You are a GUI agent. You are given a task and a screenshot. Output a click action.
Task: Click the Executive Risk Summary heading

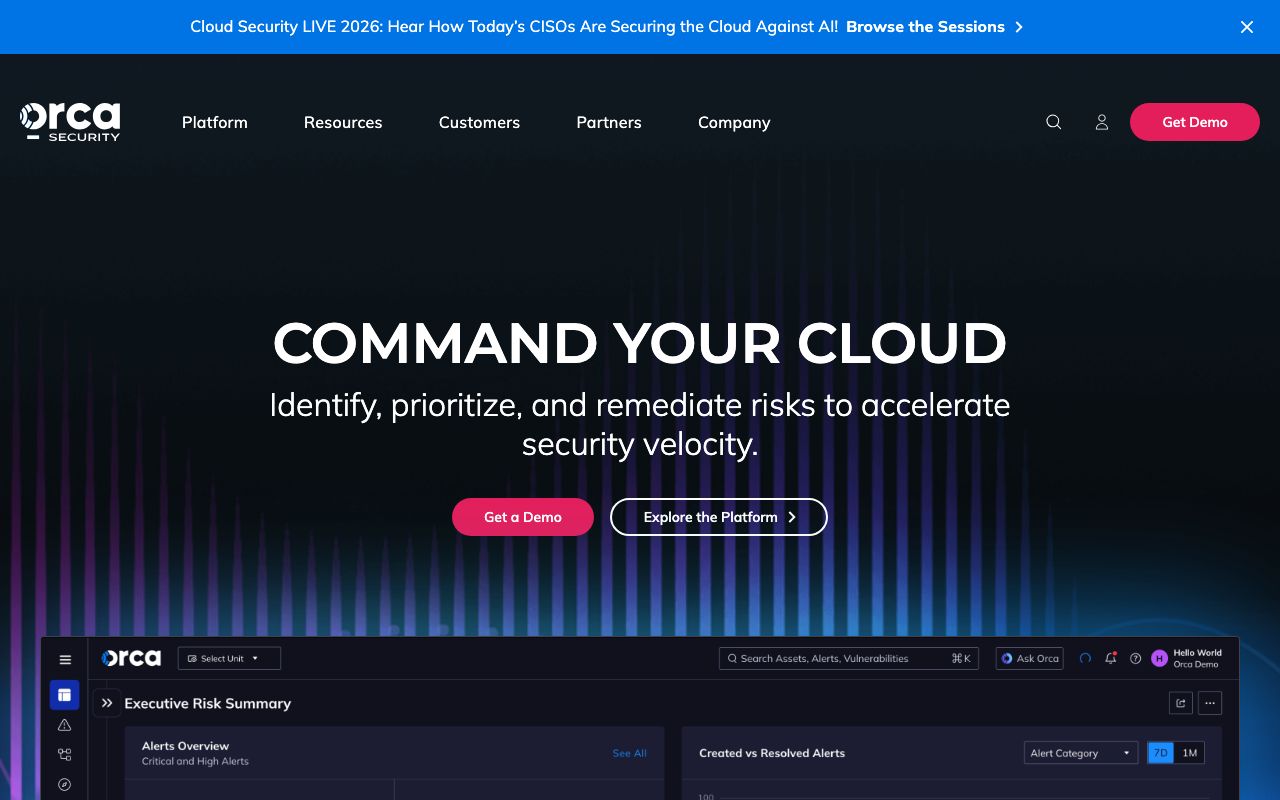(208, 703)
